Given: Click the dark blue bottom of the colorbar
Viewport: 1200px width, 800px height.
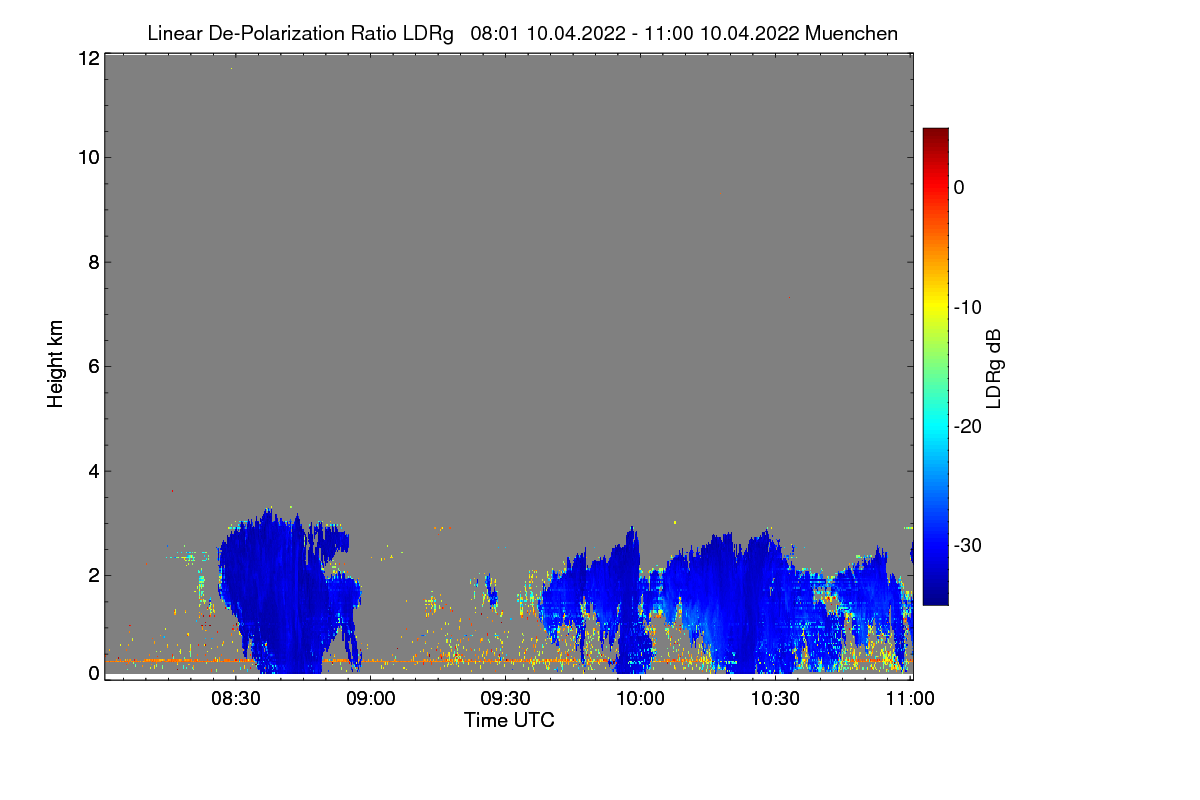Looking at the screenshot, I should tap(935, 596).
